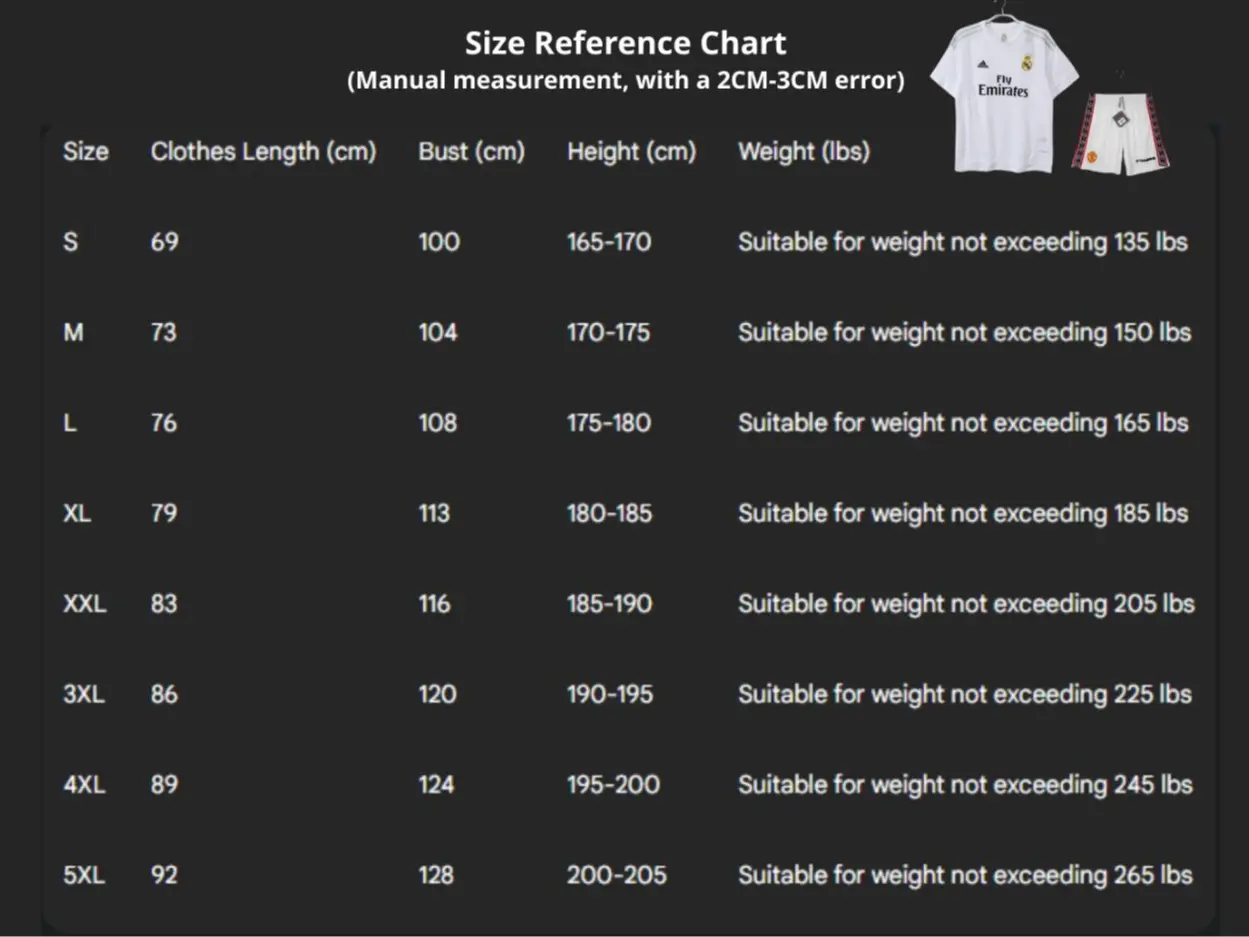Select the 3XL size row label
1249x937 pixels.
pyautogui.click(x=83, y=694)
